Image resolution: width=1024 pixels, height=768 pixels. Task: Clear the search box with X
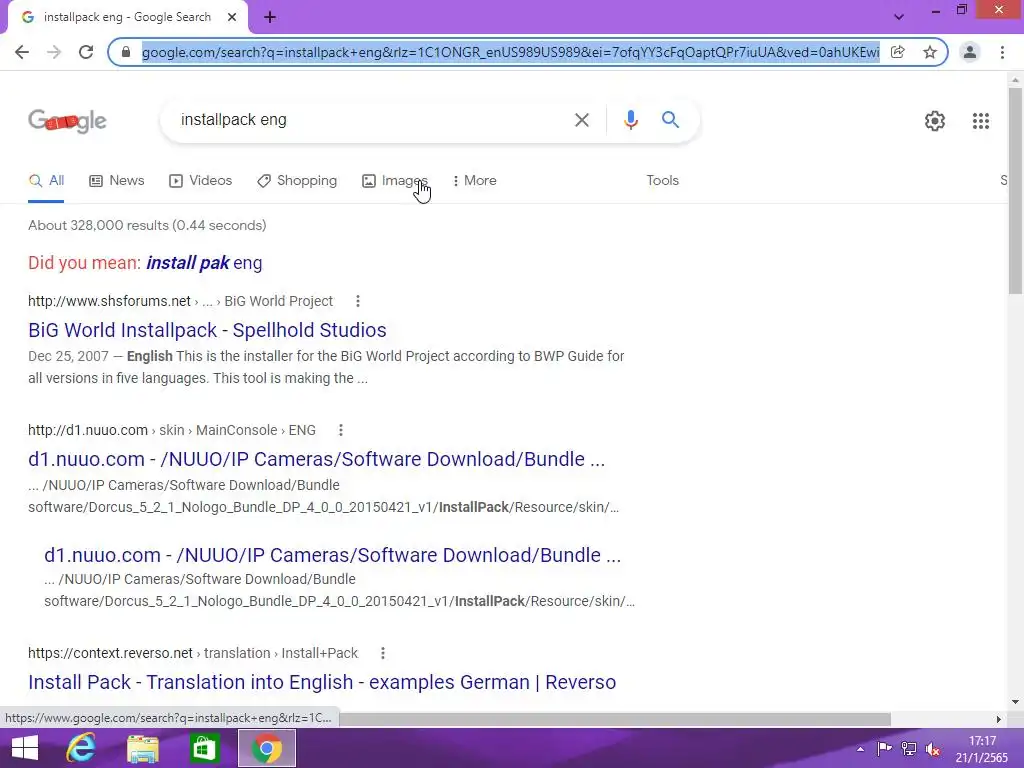point(581,120)
